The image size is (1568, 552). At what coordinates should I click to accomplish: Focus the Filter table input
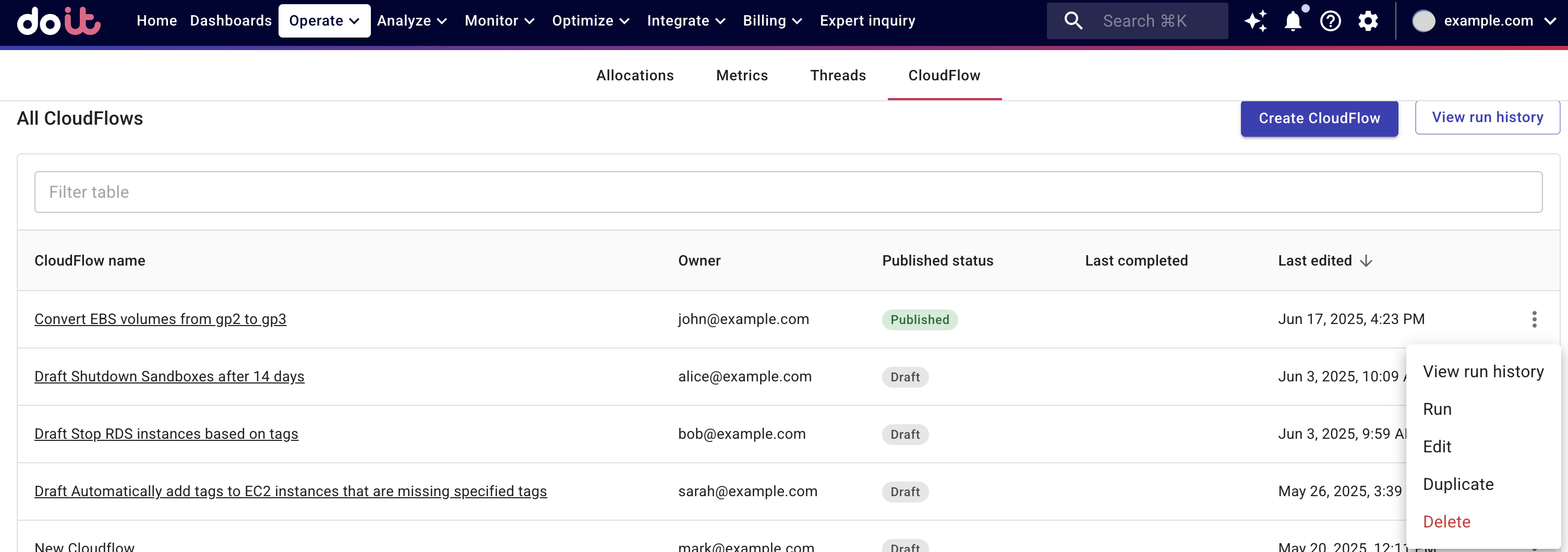(x=788, y=191)
